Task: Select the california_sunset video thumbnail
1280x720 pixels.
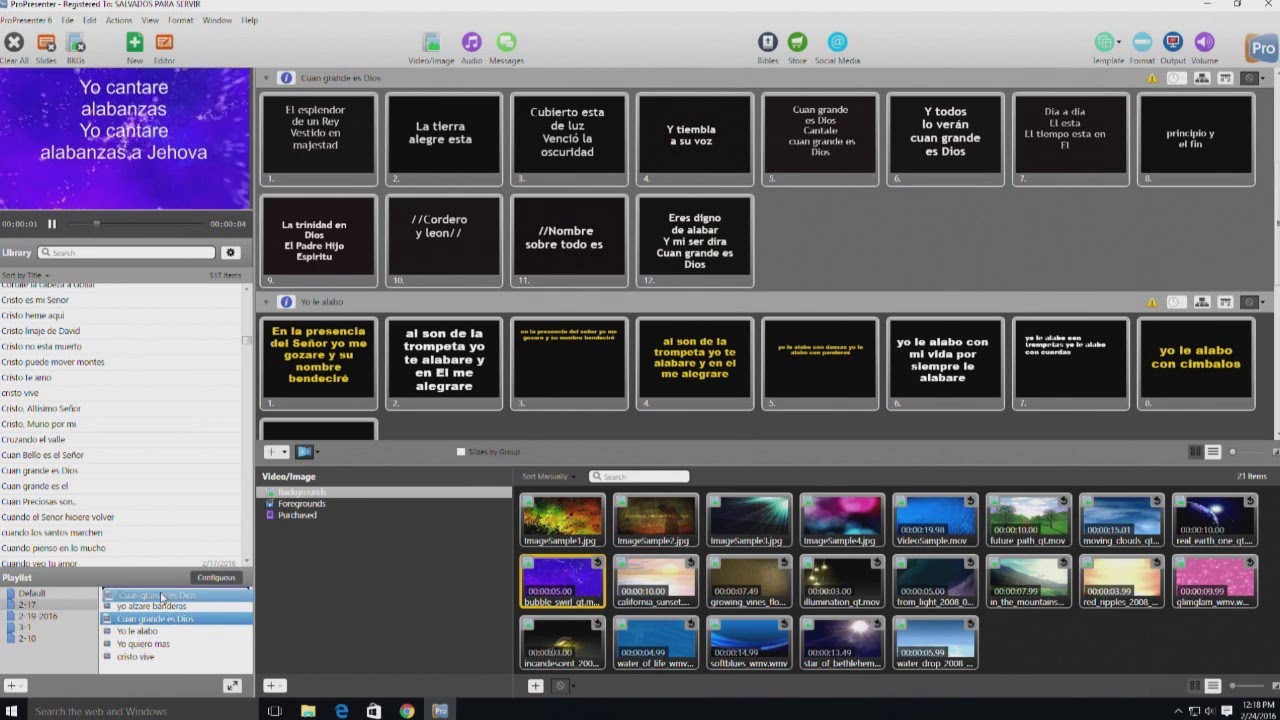Action: [655, 581]
